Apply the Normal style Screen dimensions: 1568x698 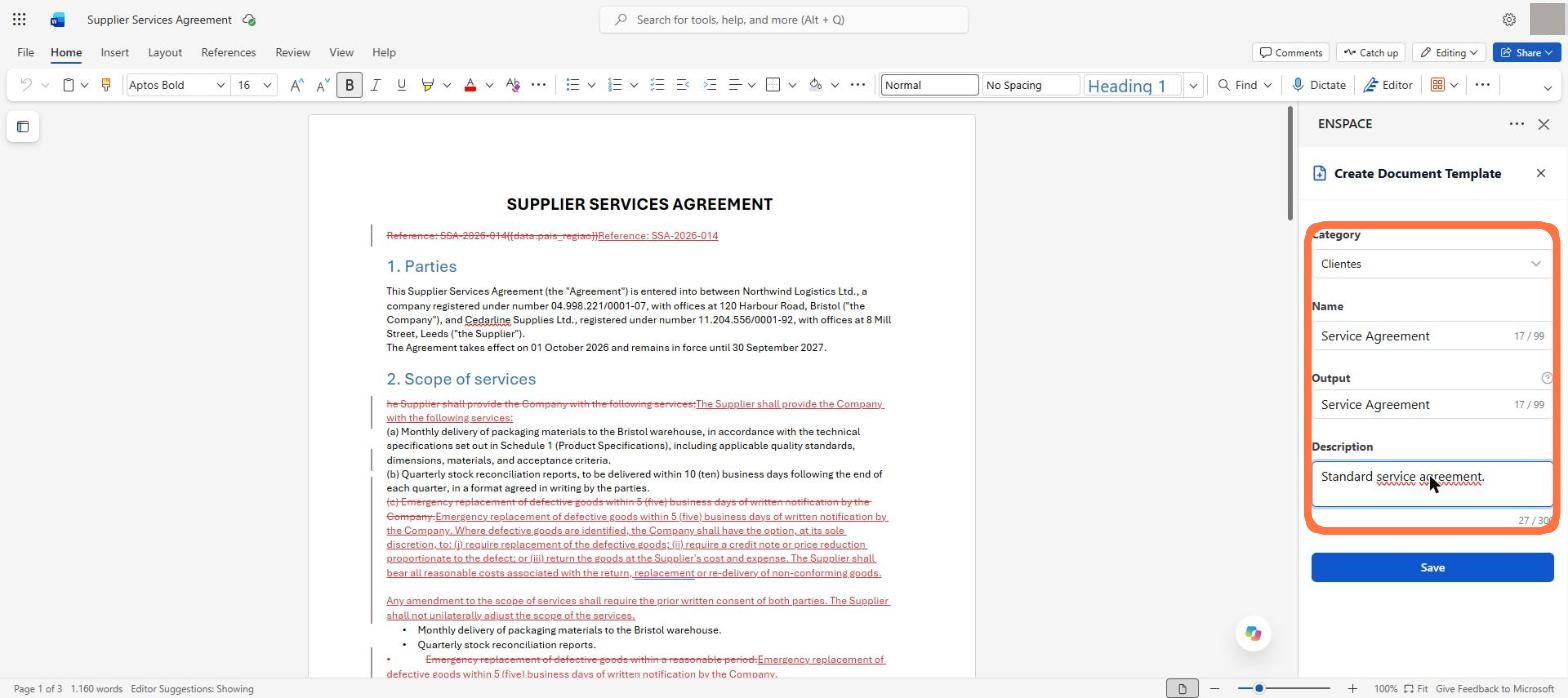click(x=929, y=85)
